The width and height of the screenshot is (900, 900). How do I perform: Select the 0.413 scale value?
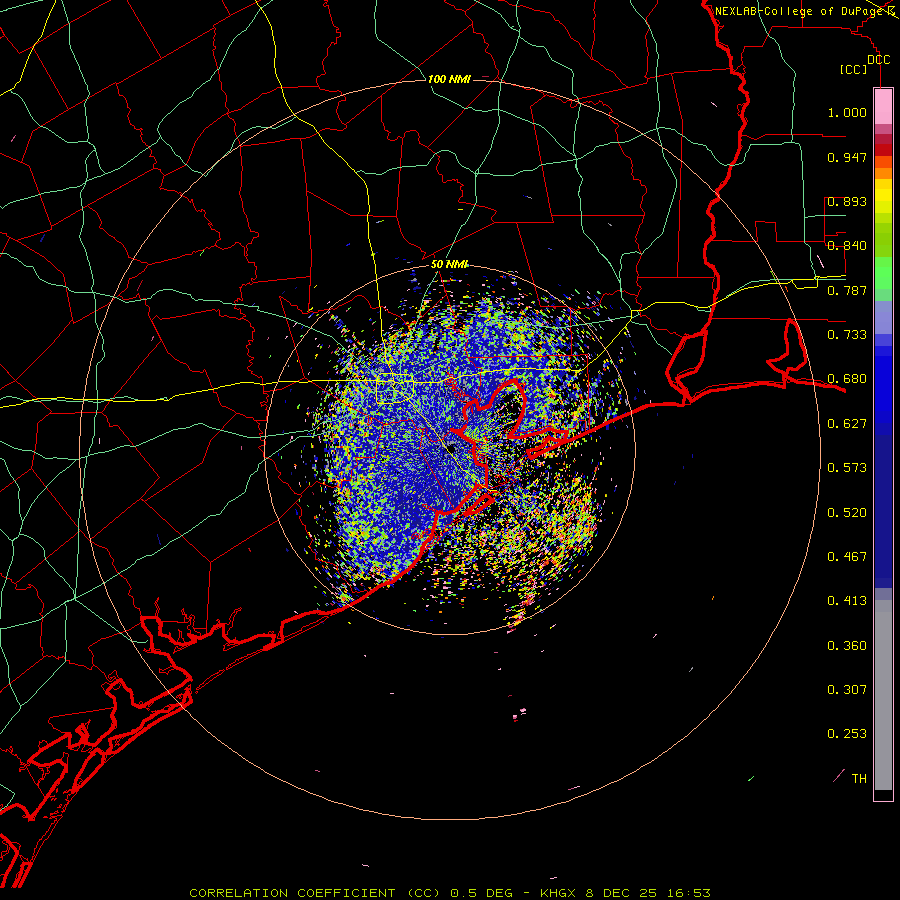pos(847,601)
